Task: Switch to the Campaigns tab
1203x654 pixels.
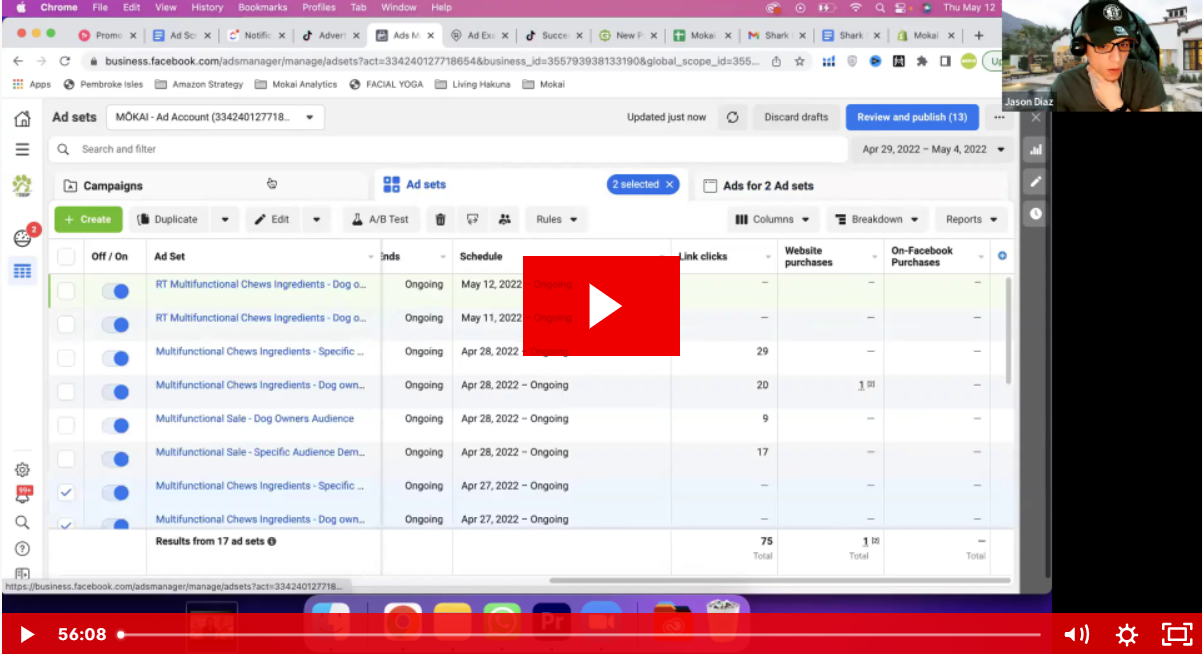Action: pyautogui.click(x=112, y=186)
